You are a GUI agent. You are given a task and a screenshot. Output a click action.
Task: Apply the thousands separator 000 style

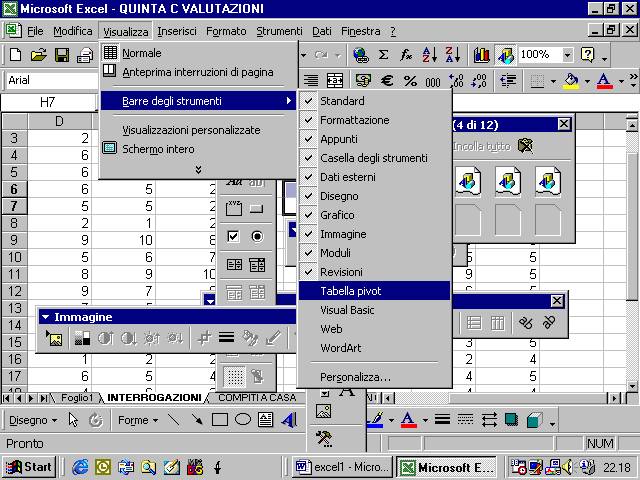click(433, 81)
